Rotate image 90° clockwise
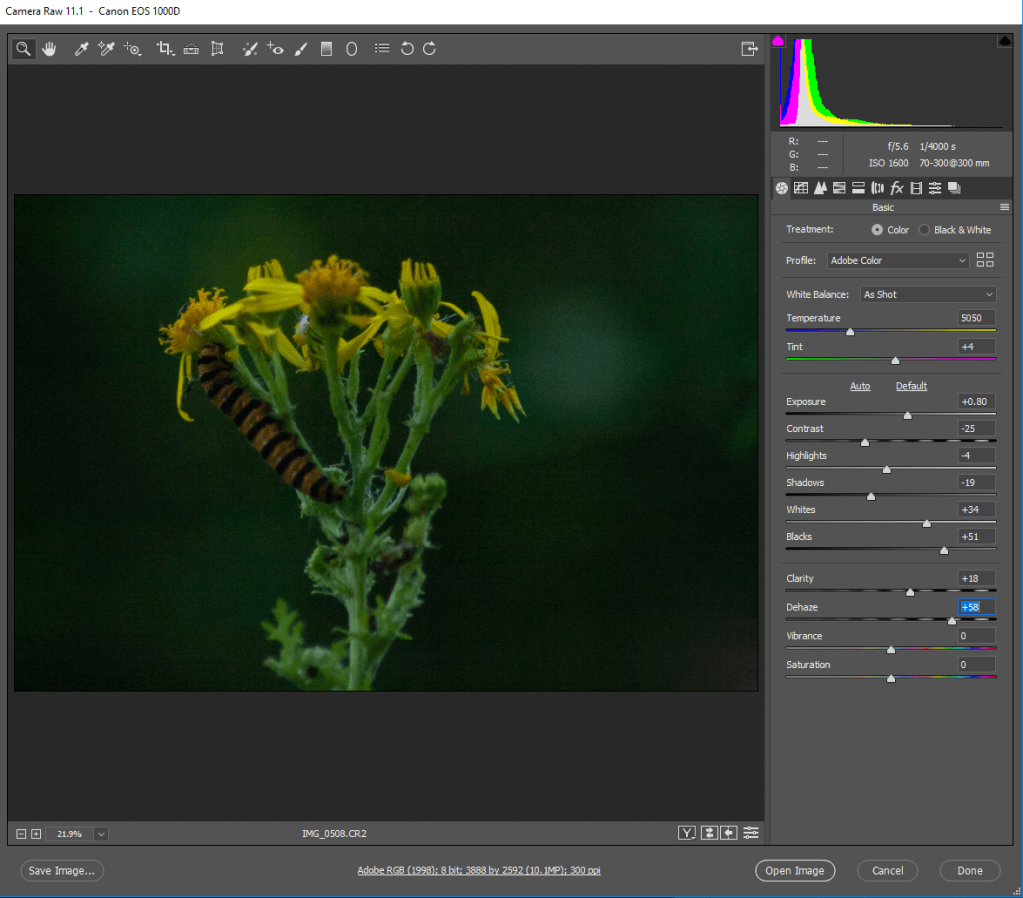Screen dimensions: 1023x898 point(429,48)
